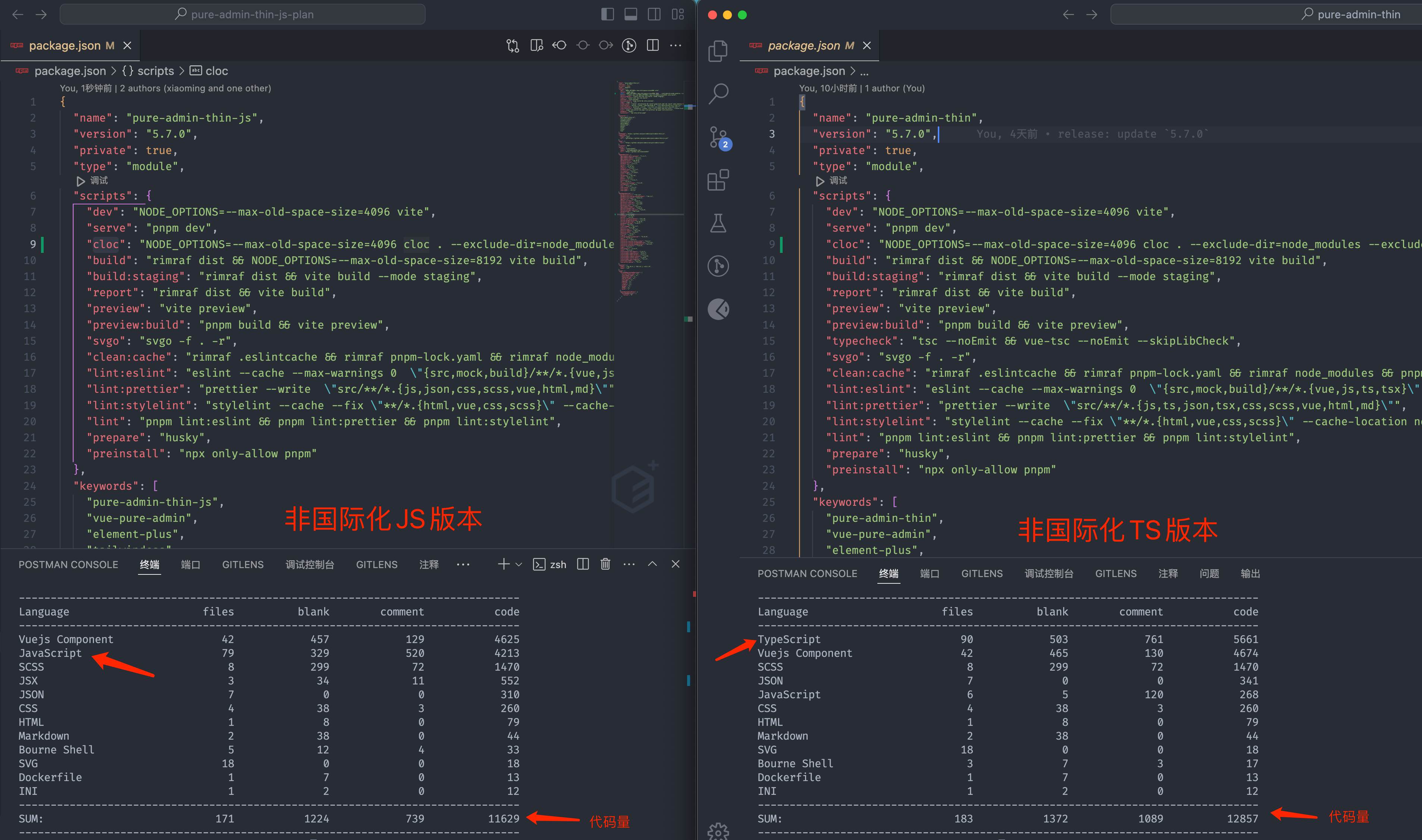1422x840 pixels.
Task: Open the new terminal launch profile dropdown
Action: coord(519,564)
